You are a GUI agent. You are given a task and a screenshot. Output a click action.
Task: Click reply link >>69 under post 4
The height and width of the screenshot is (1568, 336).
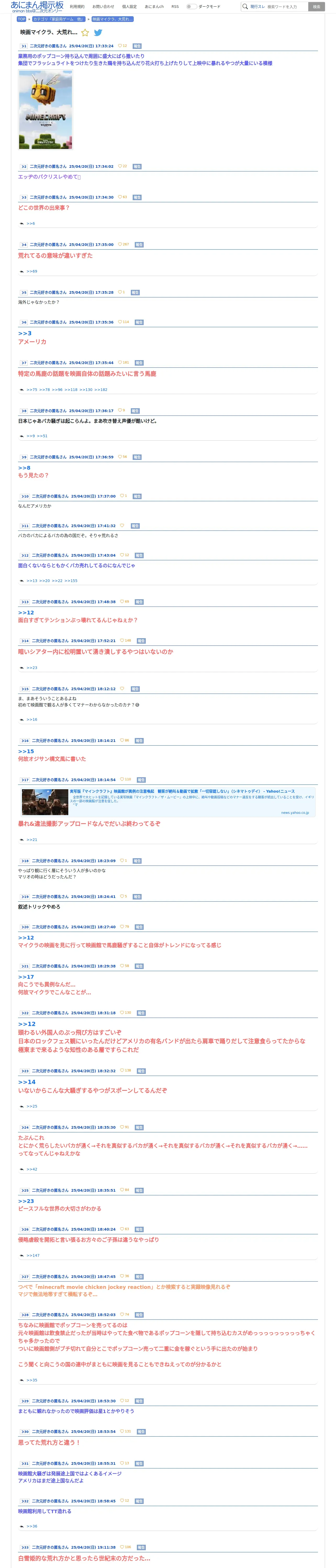click(x=32, y=272)
